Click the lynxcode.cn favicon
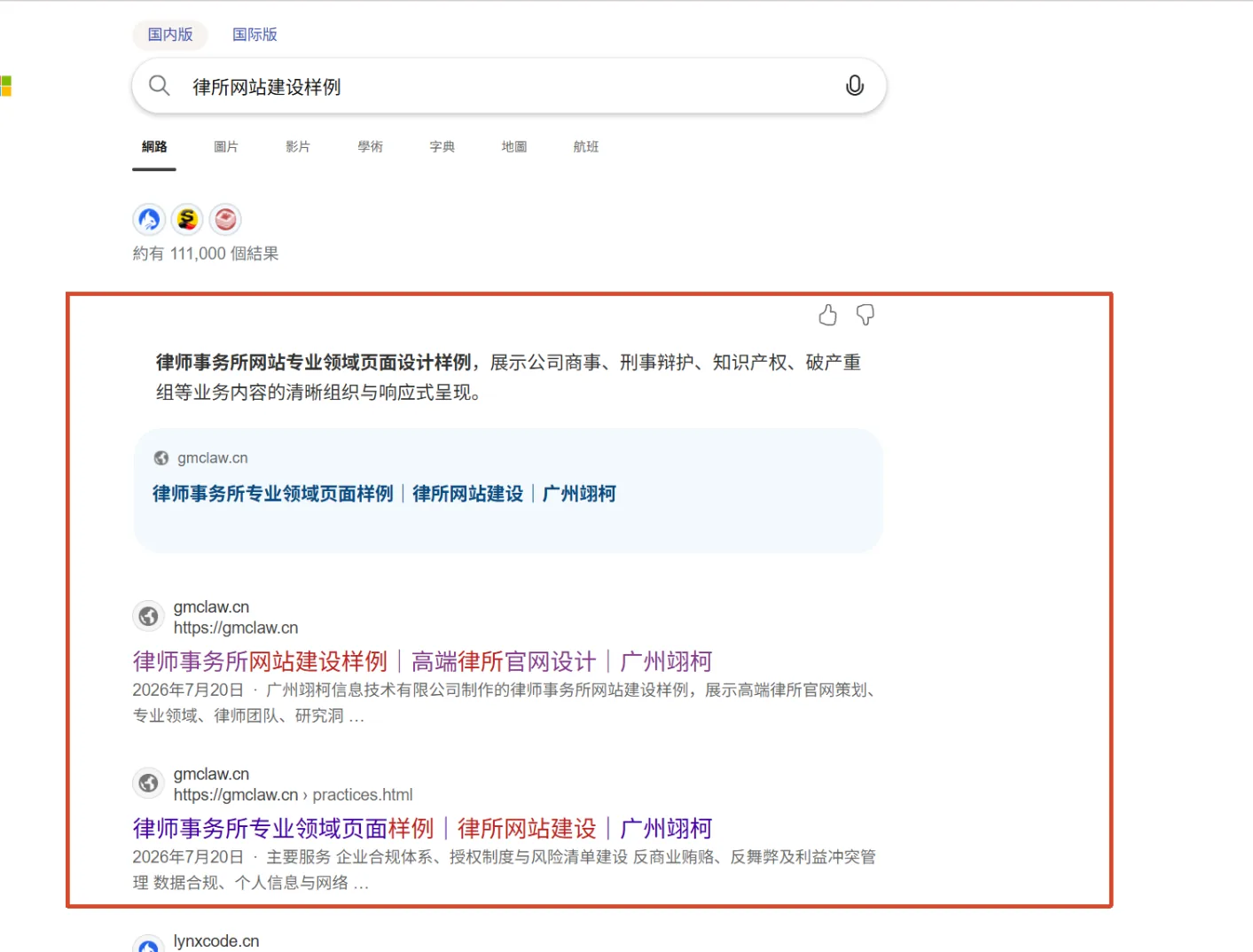1253x952 pixels. pyautogui.click(x=148, y=943)
